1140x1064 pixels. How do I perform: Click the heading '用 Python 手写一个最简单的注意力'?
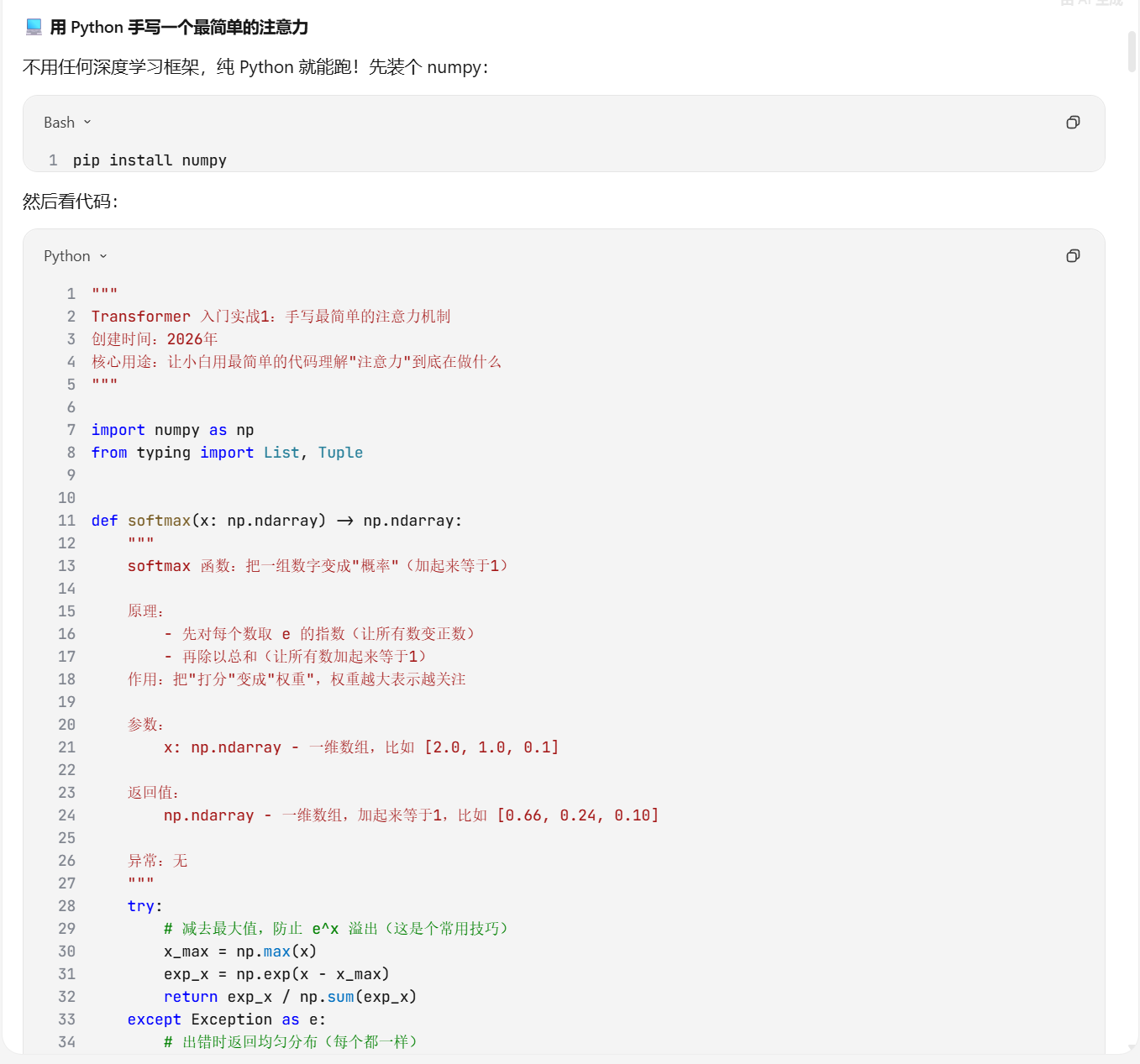[x=179, y=27]
